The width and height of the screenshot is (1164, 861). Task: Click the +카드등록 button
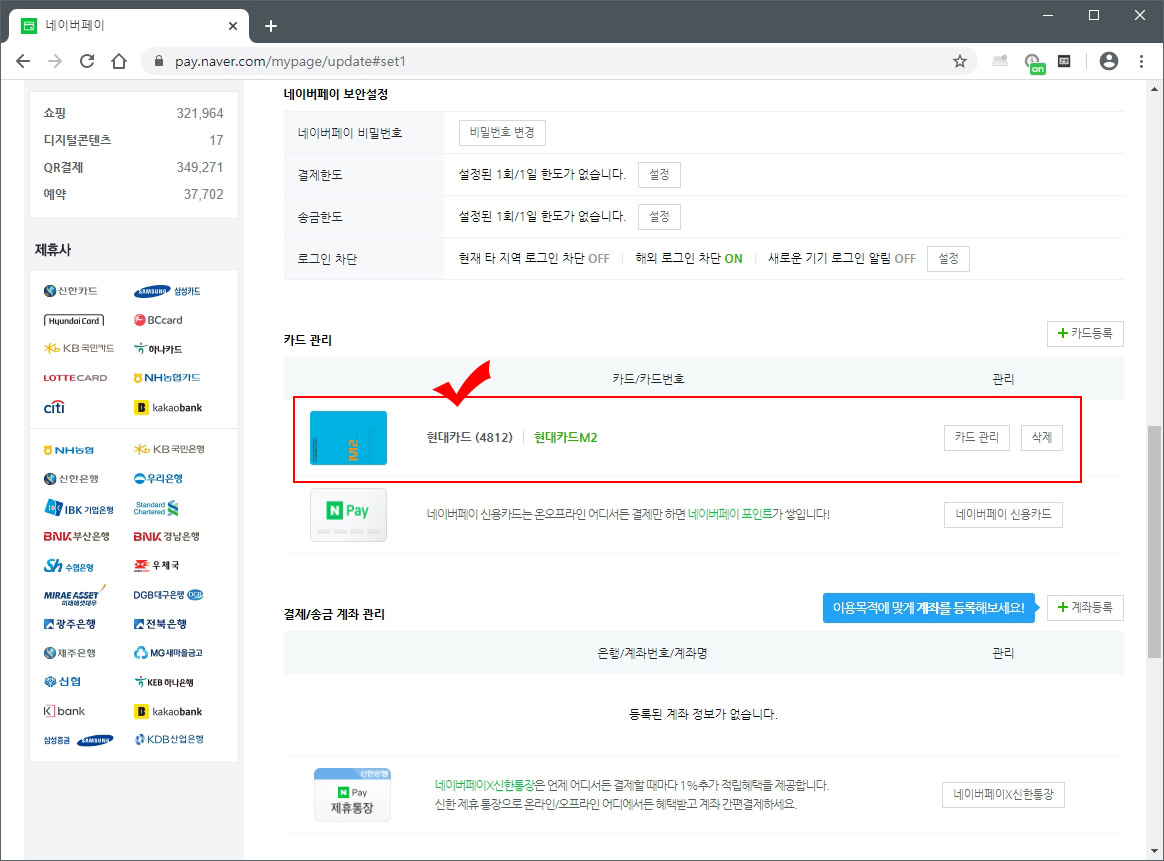1085,334
